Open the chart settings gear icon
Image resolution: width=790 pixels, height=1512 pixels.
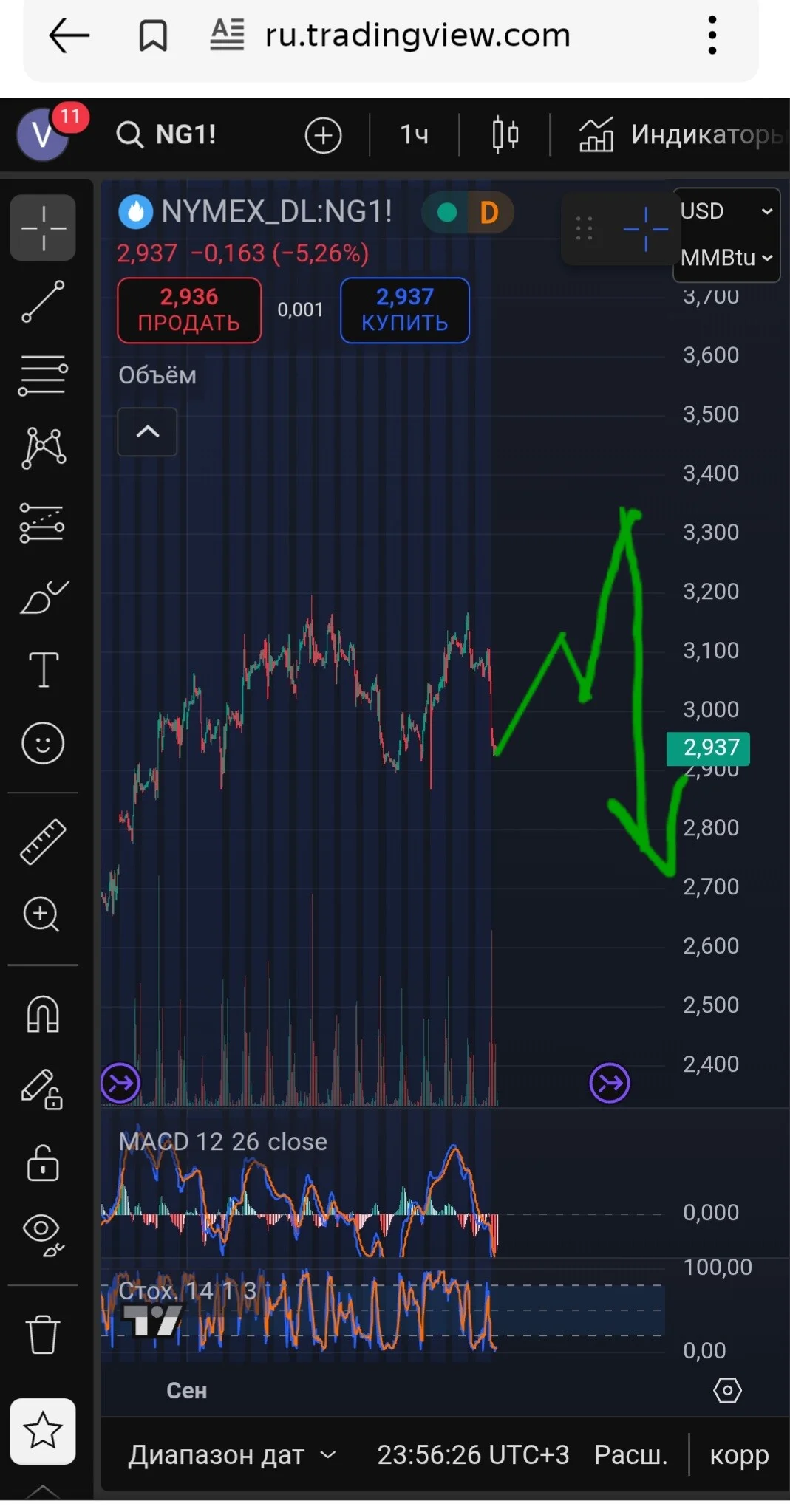[x=727, y=1390]
